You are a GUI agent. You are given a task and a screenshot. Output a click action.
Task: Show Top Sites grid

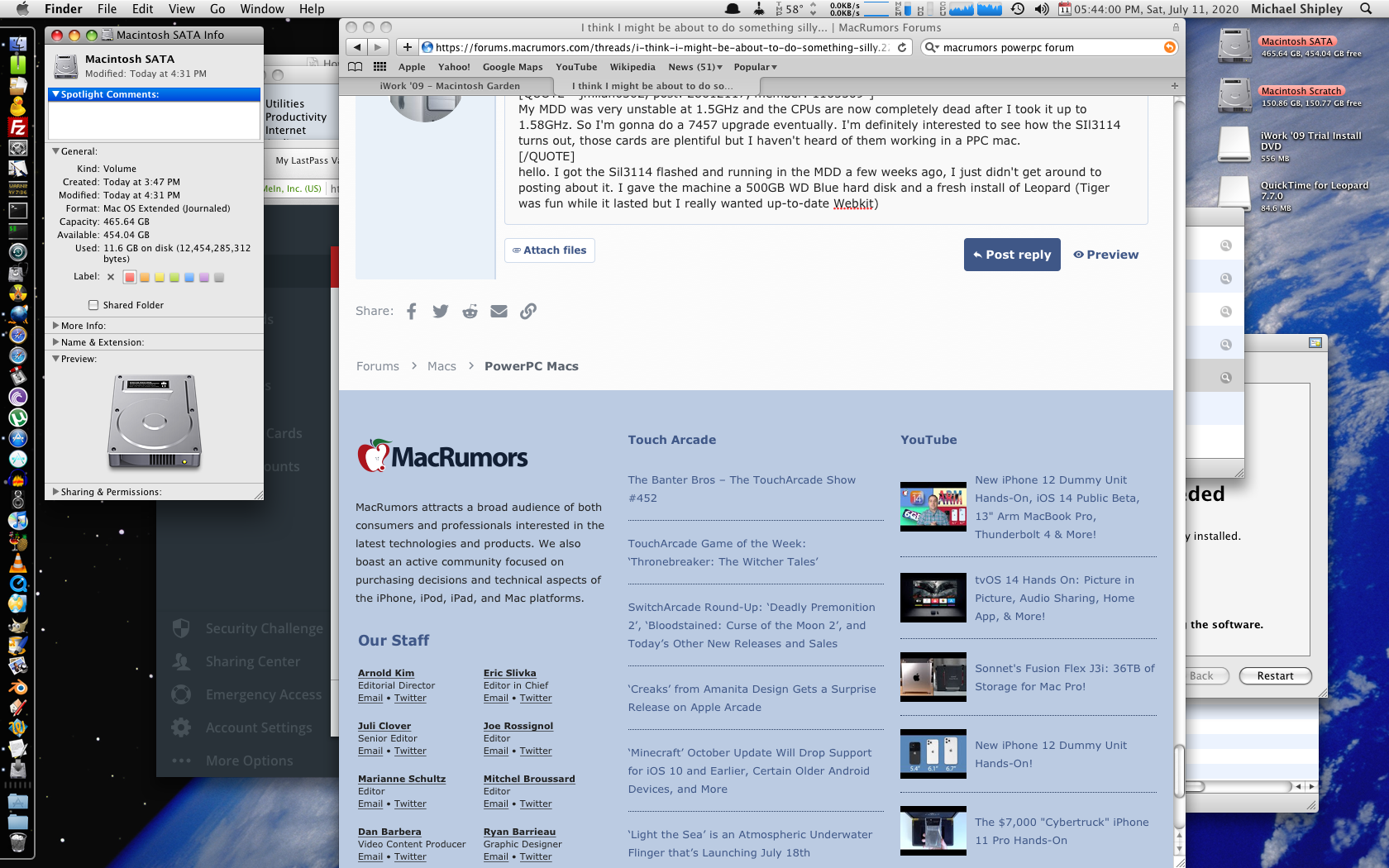point(380,67)
